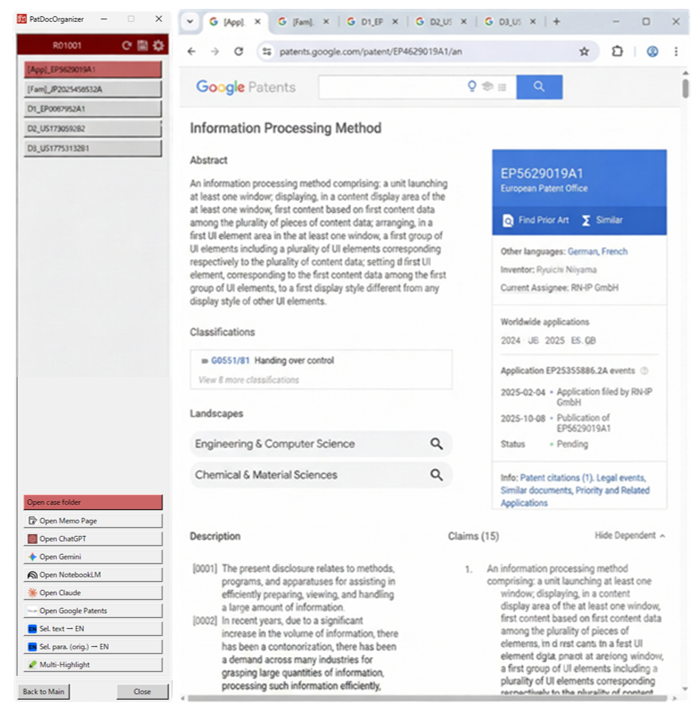Viewport: 699px width, 720px height.
Task: Expand View 8 more classifications
Action: pos(249,380)
